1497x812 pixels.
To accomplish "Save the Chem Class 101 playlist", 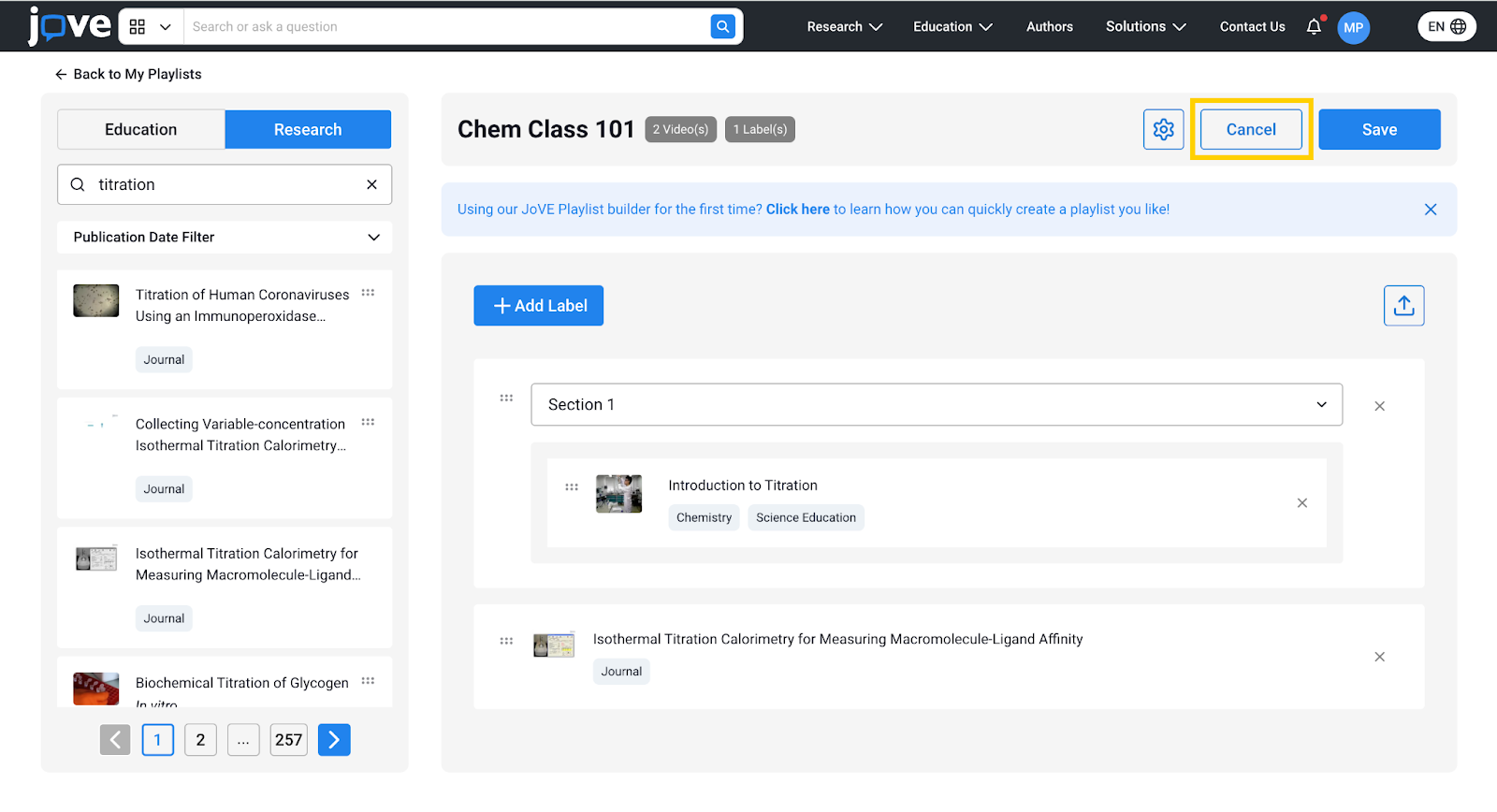I will coord(1379,129).
